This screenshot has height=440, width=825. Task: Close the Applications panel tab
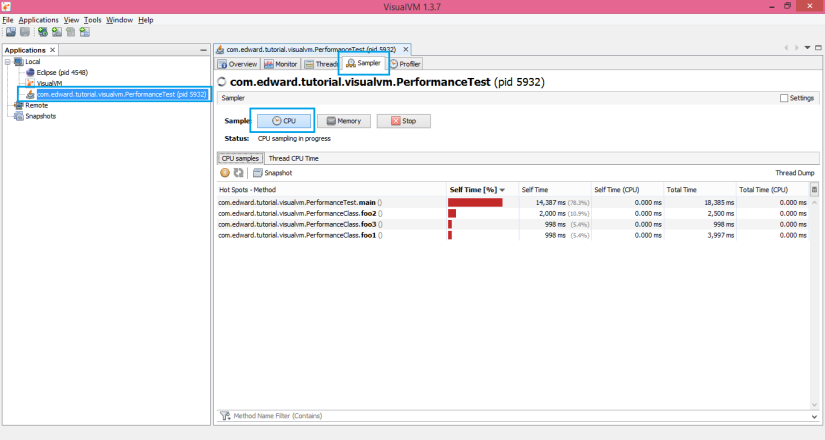[x=53, y=50]
